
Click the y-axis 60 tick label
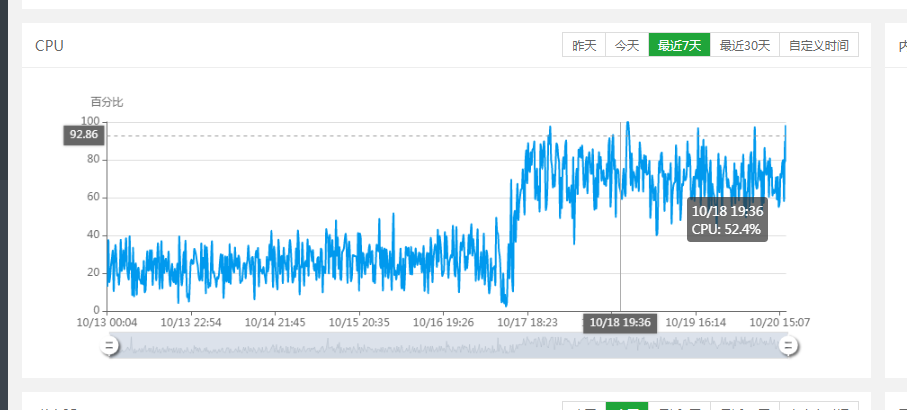click(x=93, y=197)
